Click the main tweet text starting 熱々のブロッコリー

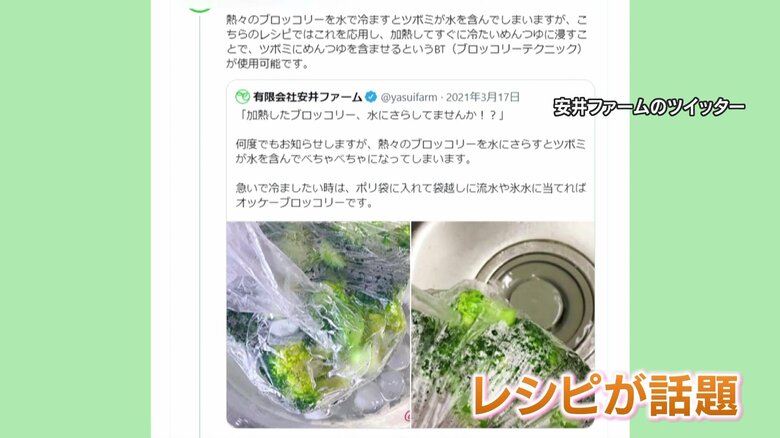tap(406, 42)
